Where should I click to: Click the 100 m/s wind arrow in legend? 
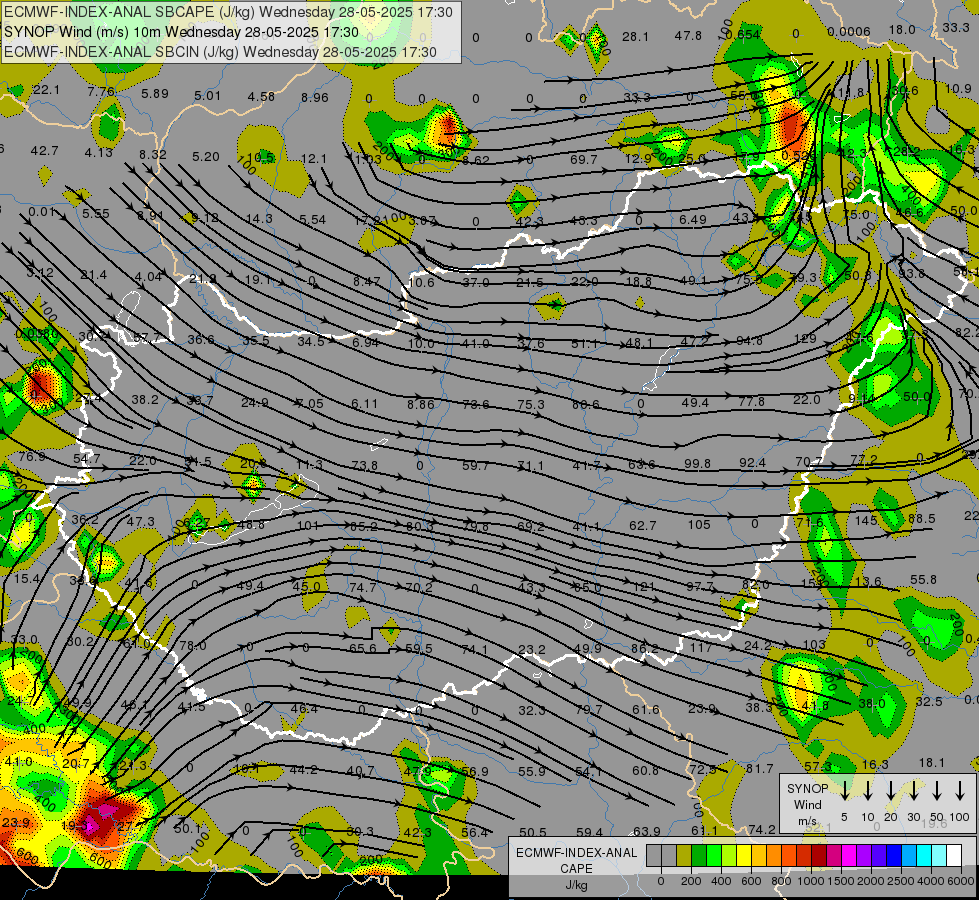point(960,791)
